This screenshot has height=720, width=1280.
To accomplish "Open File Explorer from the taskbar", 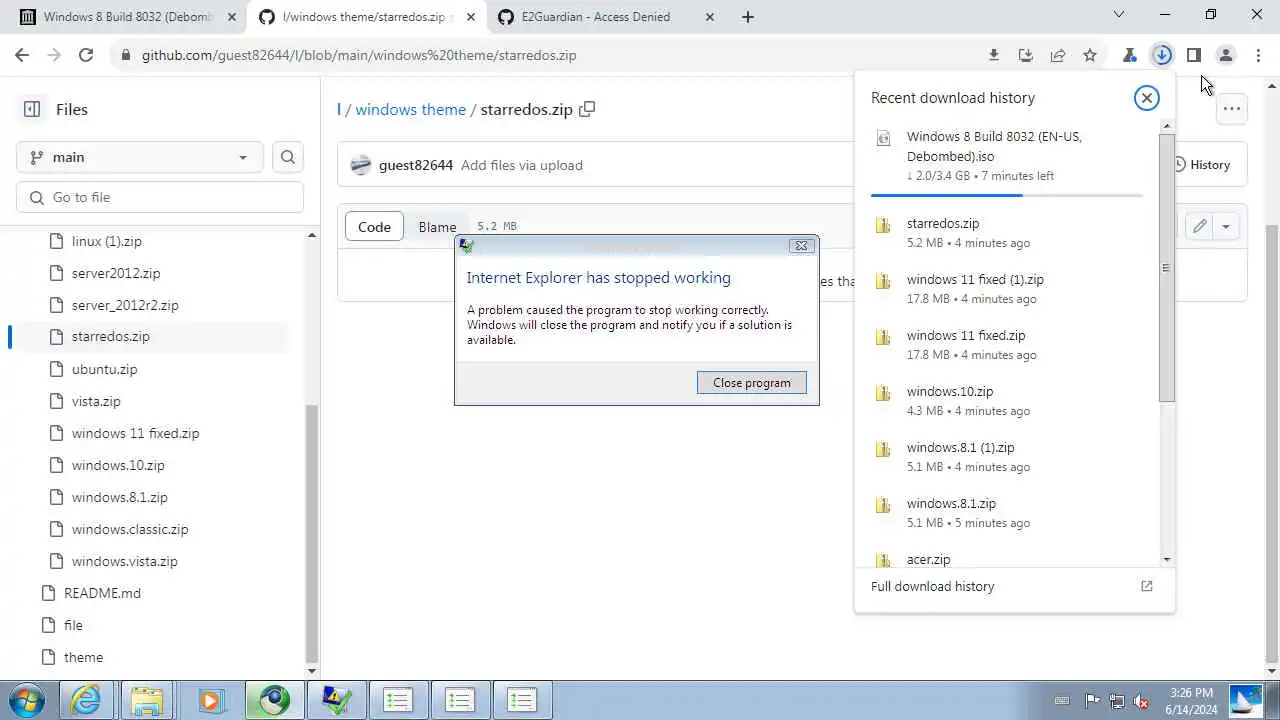I will [147, 700].
